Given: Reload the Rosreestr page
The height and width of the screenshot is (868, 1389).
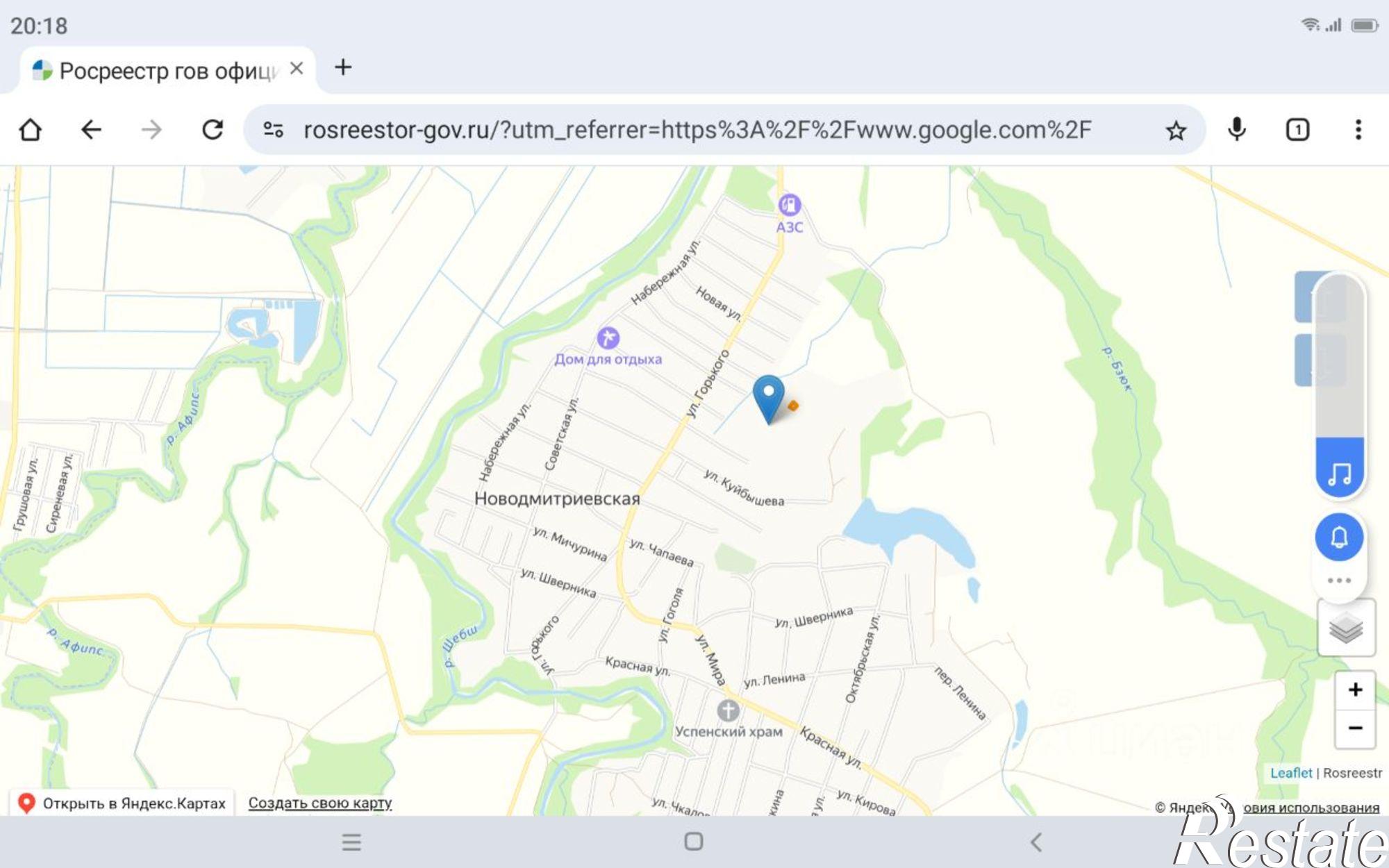Looking at the screenshot, I should [x=213, y=130].
